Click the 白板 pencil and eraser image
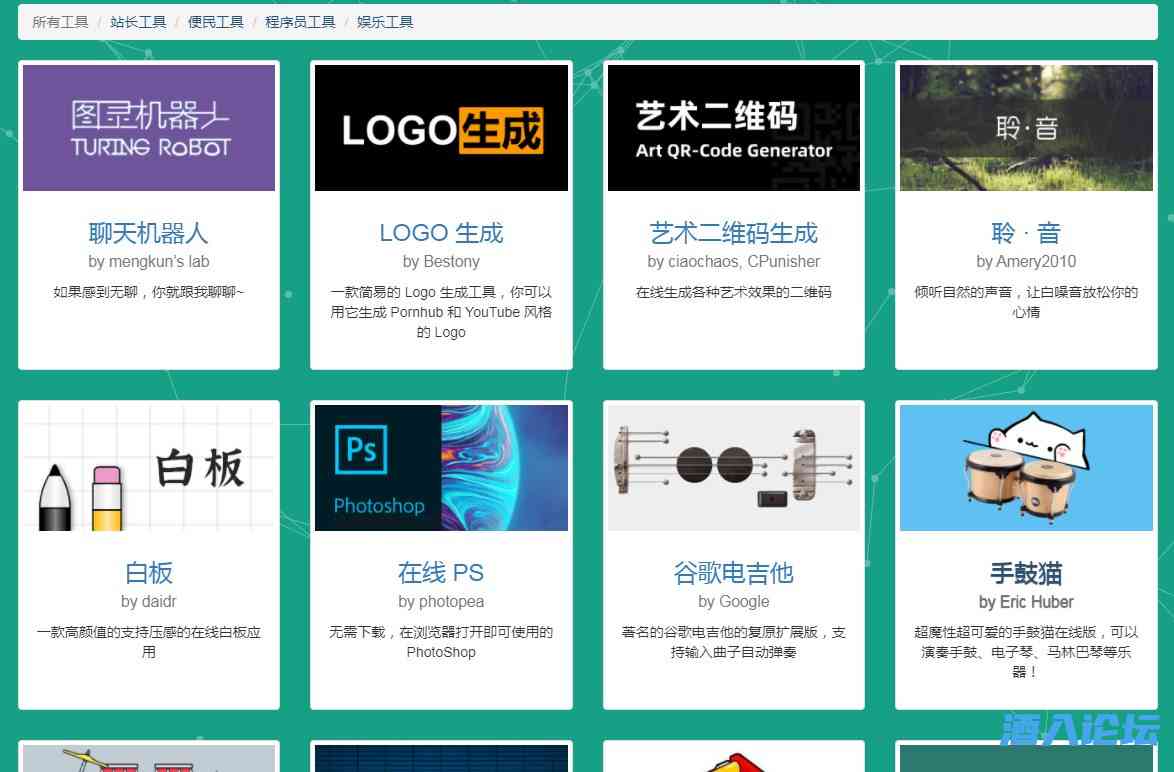 [x=149, y=468]
